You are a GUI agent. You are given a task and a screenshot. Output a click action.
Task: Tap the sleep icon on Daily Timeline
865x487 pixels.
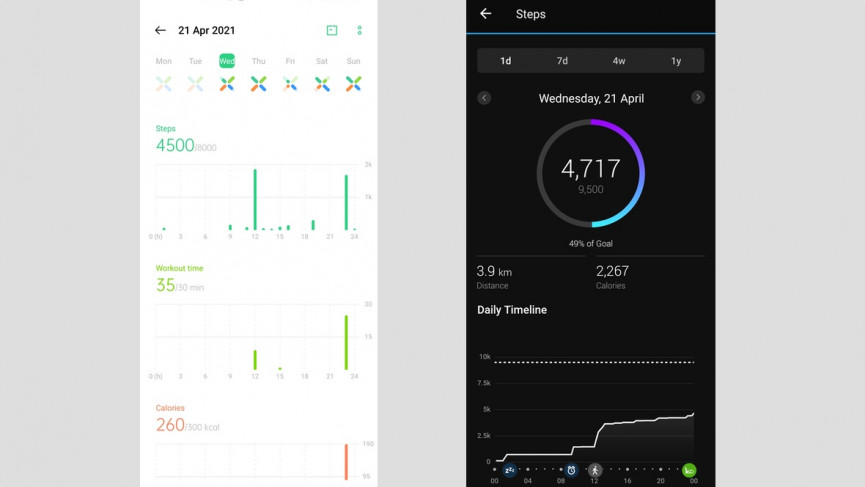(510, 470)
